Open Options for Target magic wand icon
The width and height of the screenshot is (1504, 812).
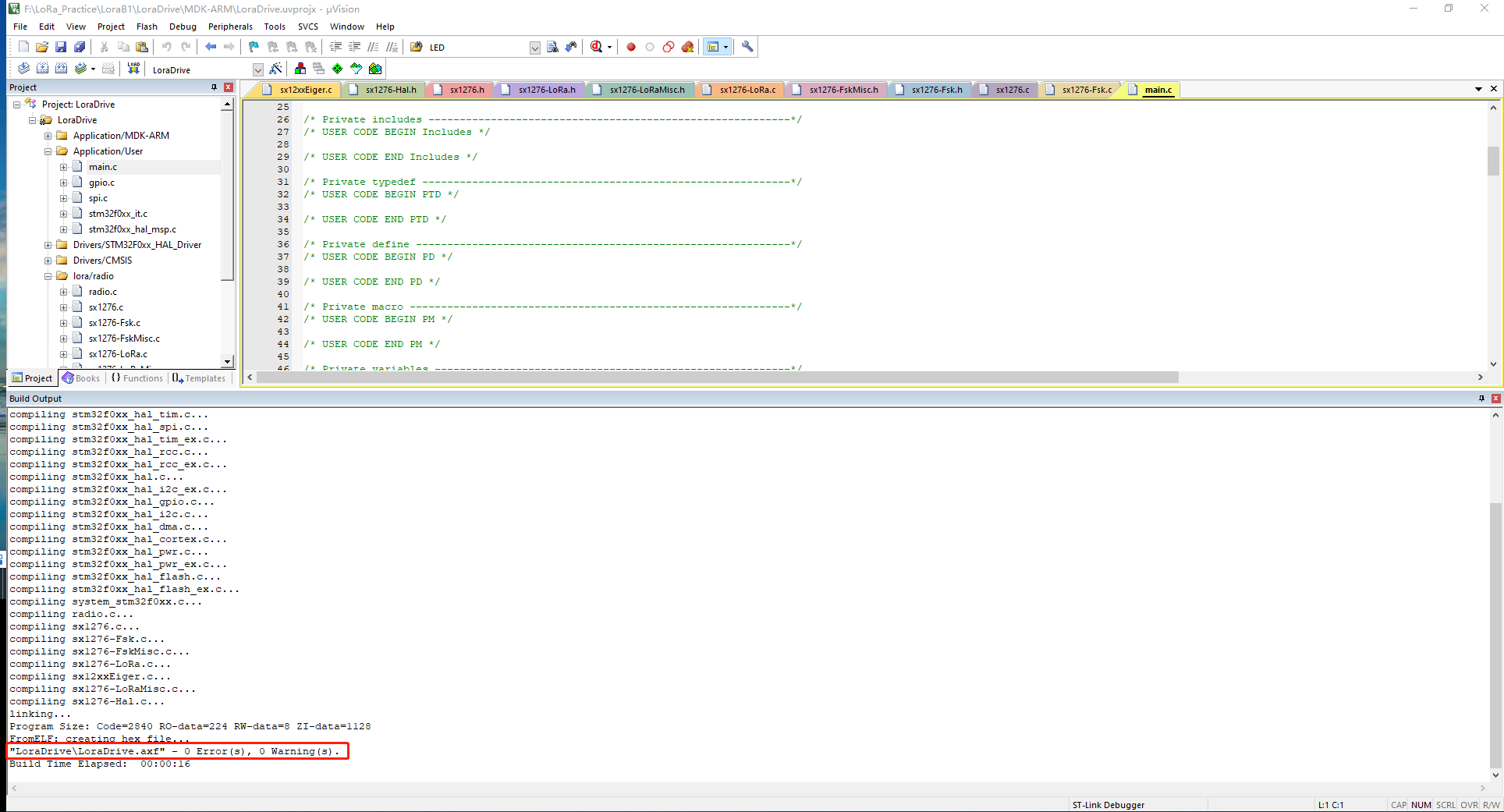click(x=275, y=69)
